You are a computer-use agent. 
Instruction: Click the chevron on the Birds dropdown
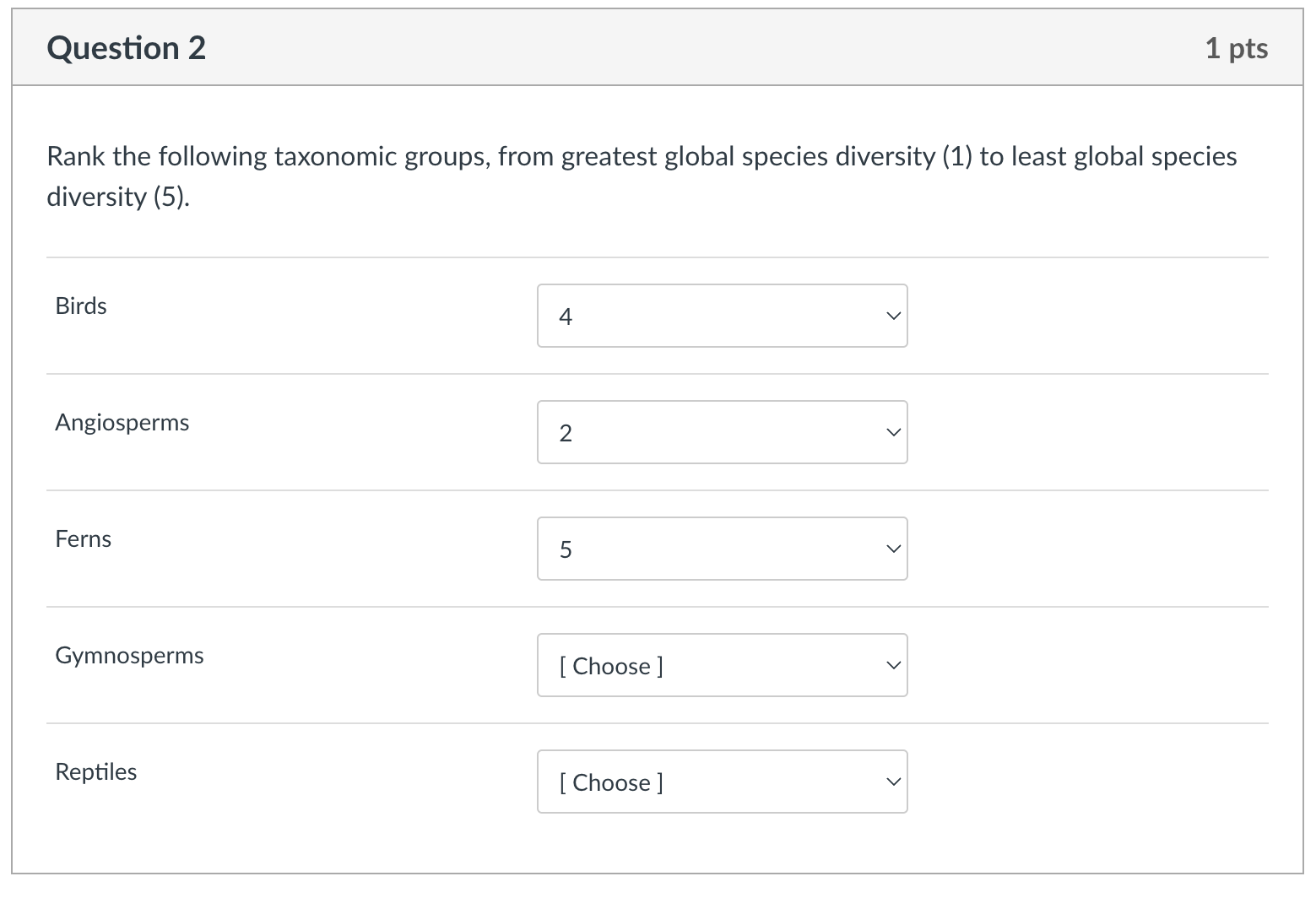click(x=891, y=316)
